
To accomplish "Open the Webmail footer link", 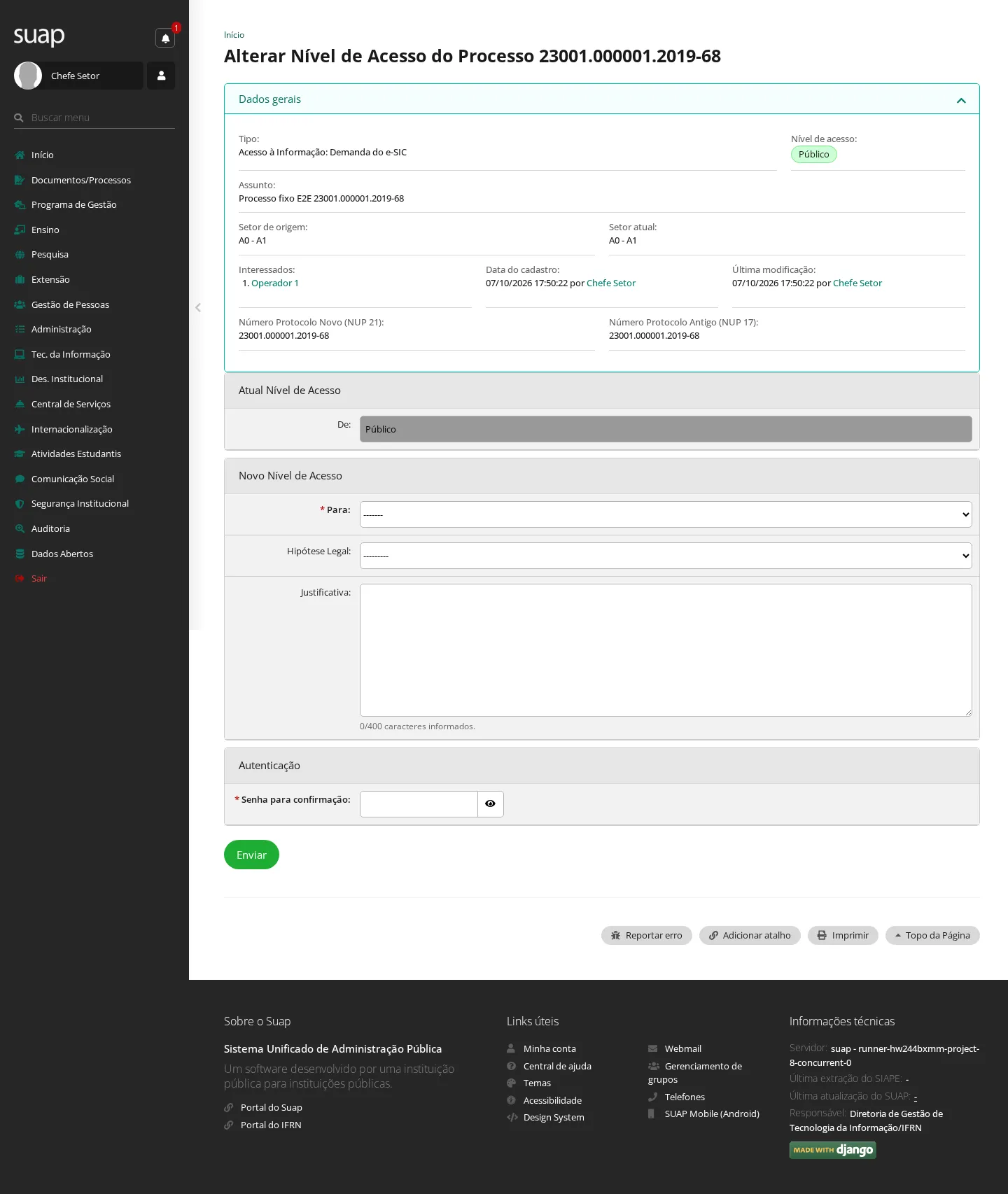I will [x=683, y=1048].
